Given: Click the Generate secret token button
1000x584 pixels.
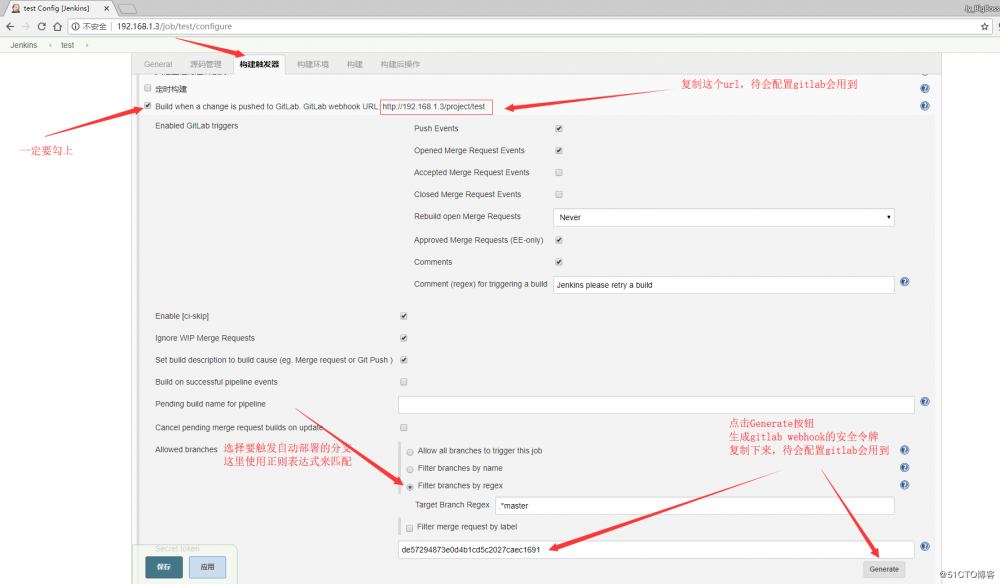Looking at the screenshot, I should pyautogui.click(x=883, y=568).
